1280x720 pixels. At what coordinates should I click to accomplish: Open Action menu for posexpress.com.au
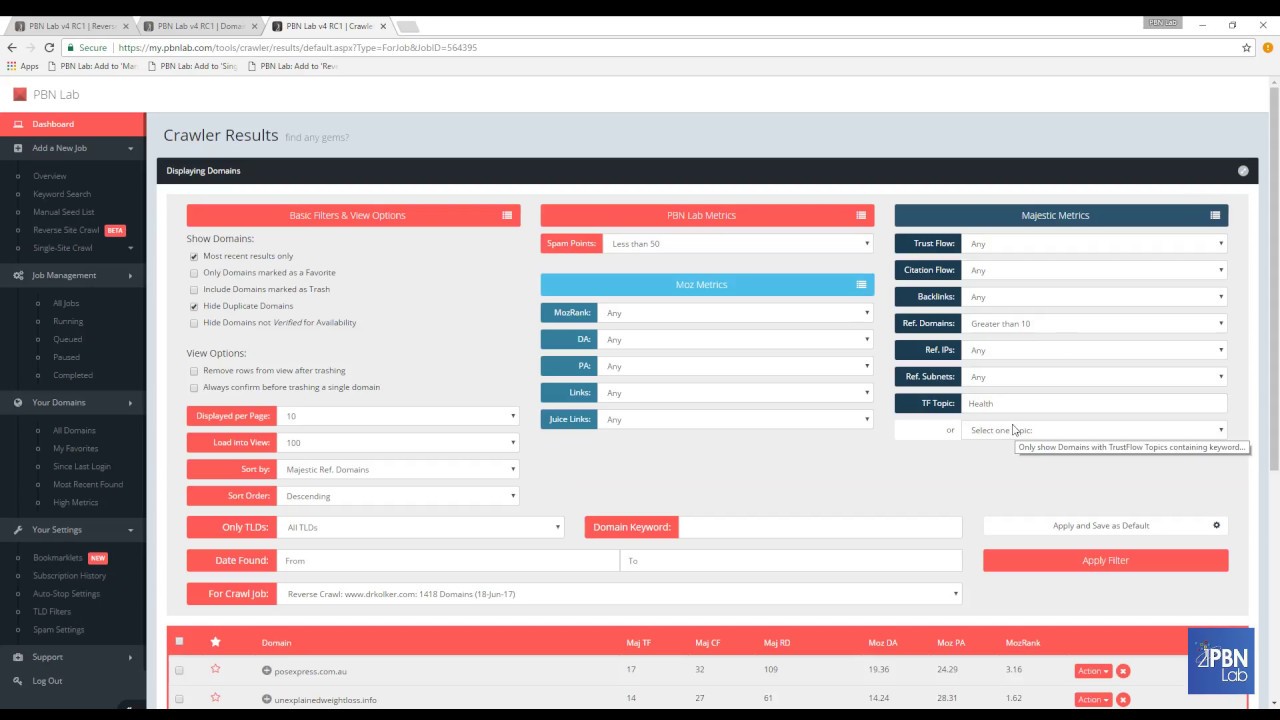coord(1092,671)
